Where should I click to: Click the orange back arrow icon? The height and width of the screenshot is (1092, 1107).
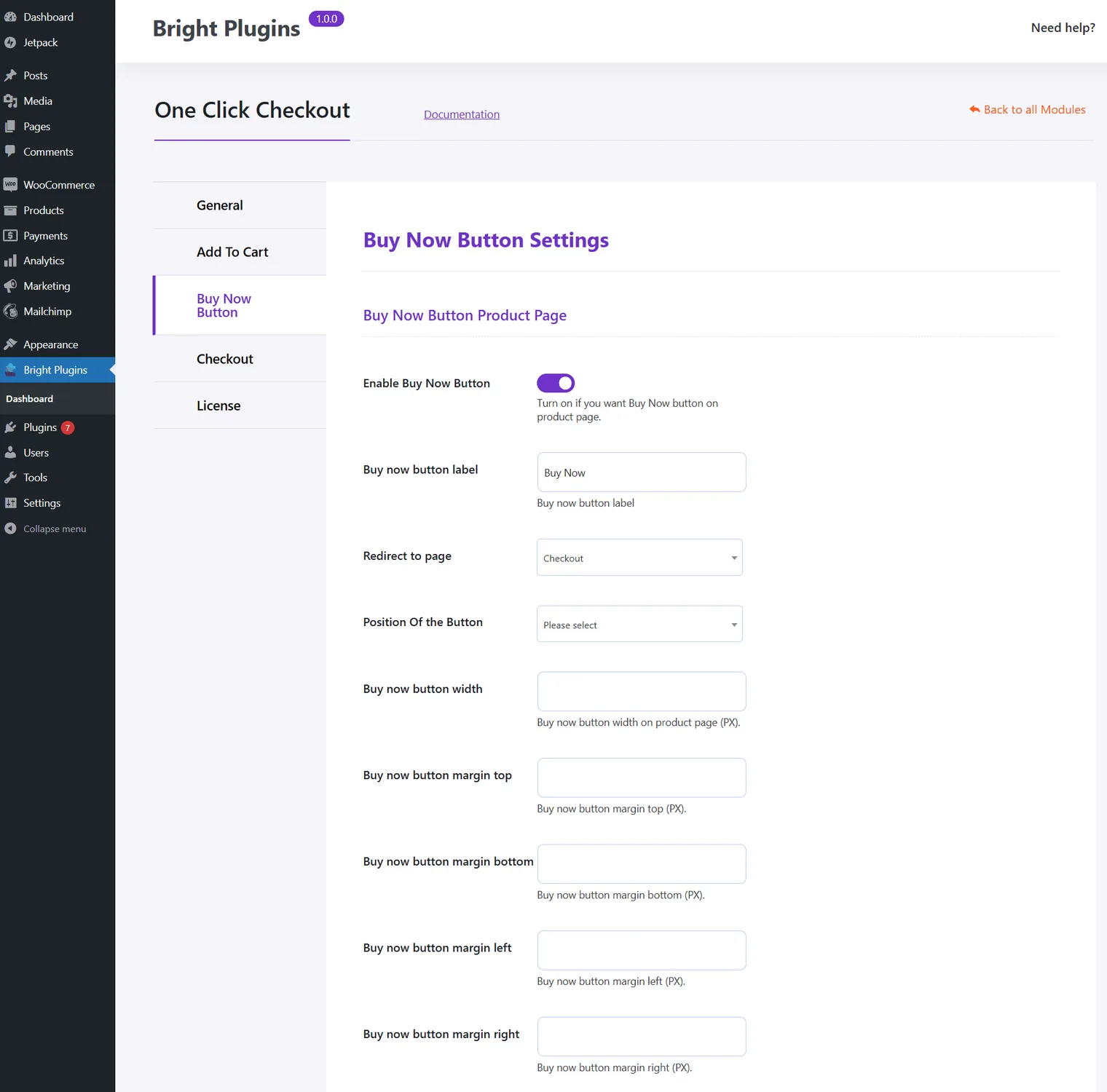pos(974,109)
